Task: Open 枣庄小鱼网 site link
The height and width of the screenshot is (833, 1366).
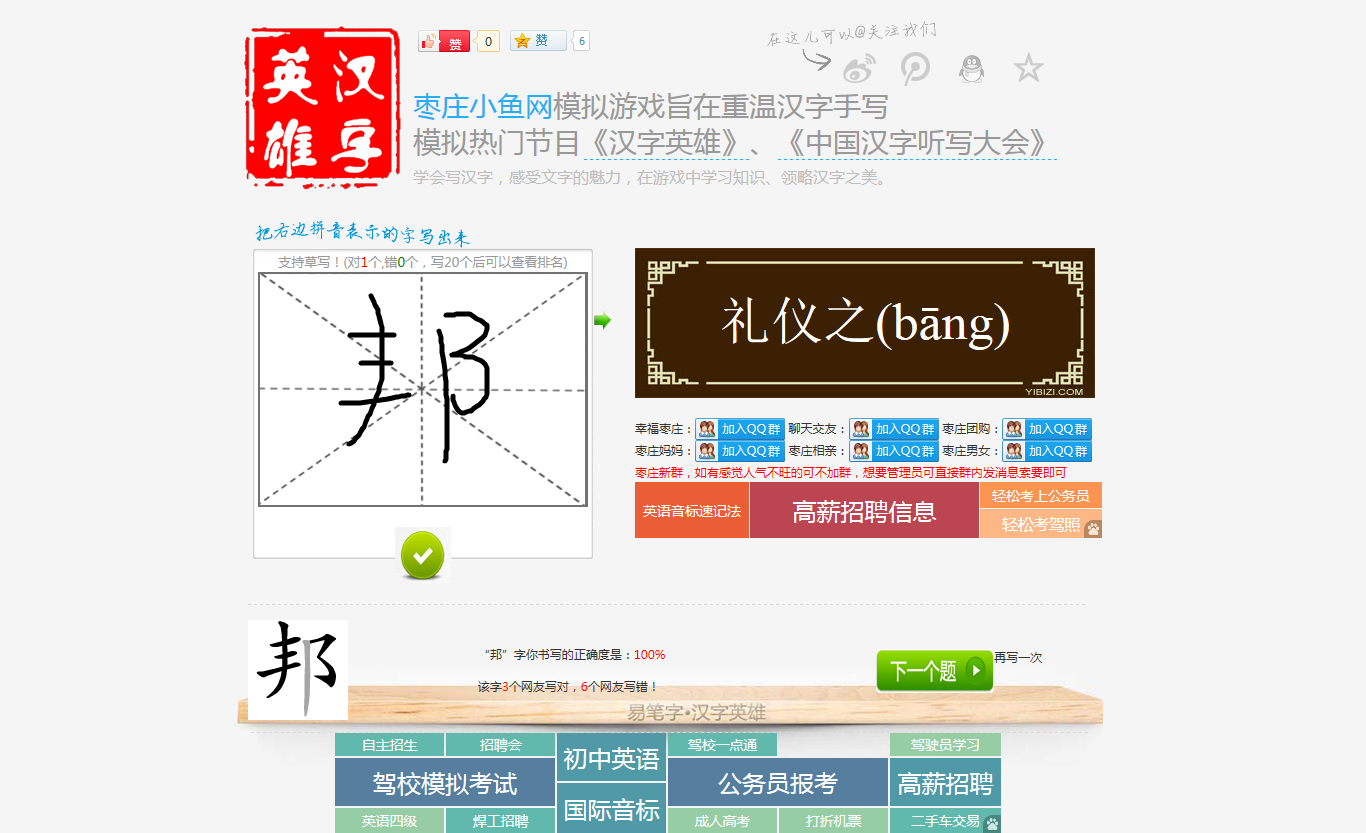Action: point(483,107)
